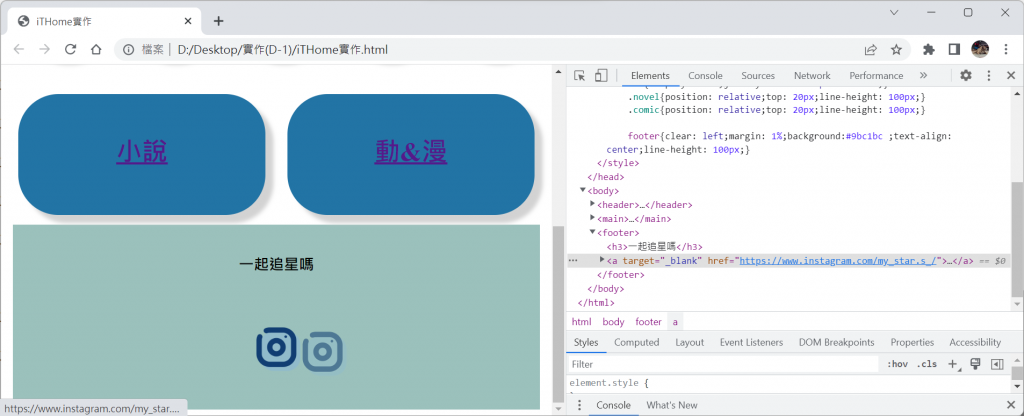Open the Accessibility tab
This screenshot has width=1024, height=416.
tap(975, 342)
